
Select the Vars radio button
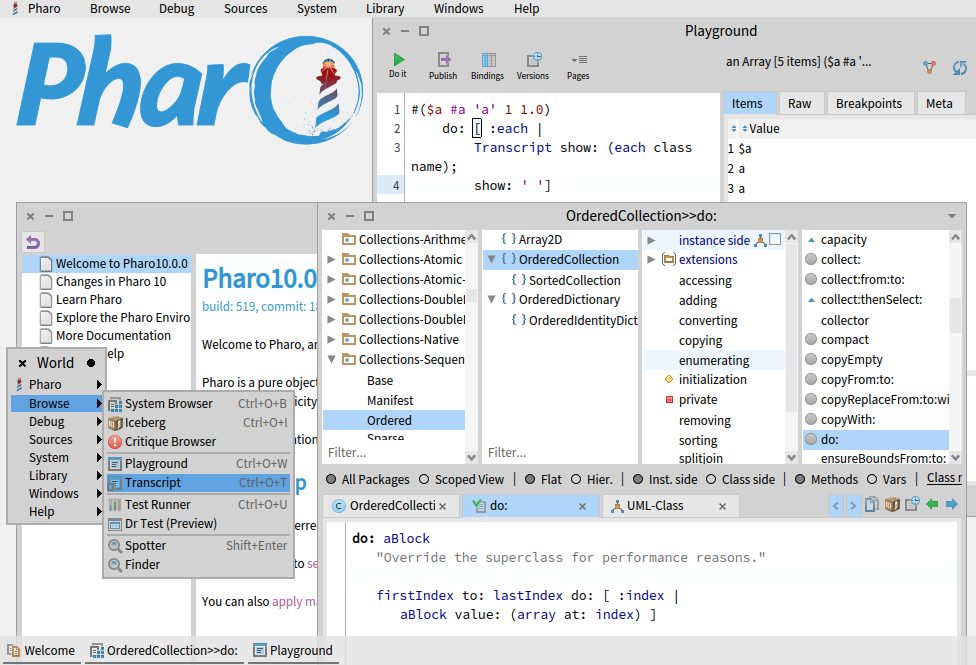872,479
